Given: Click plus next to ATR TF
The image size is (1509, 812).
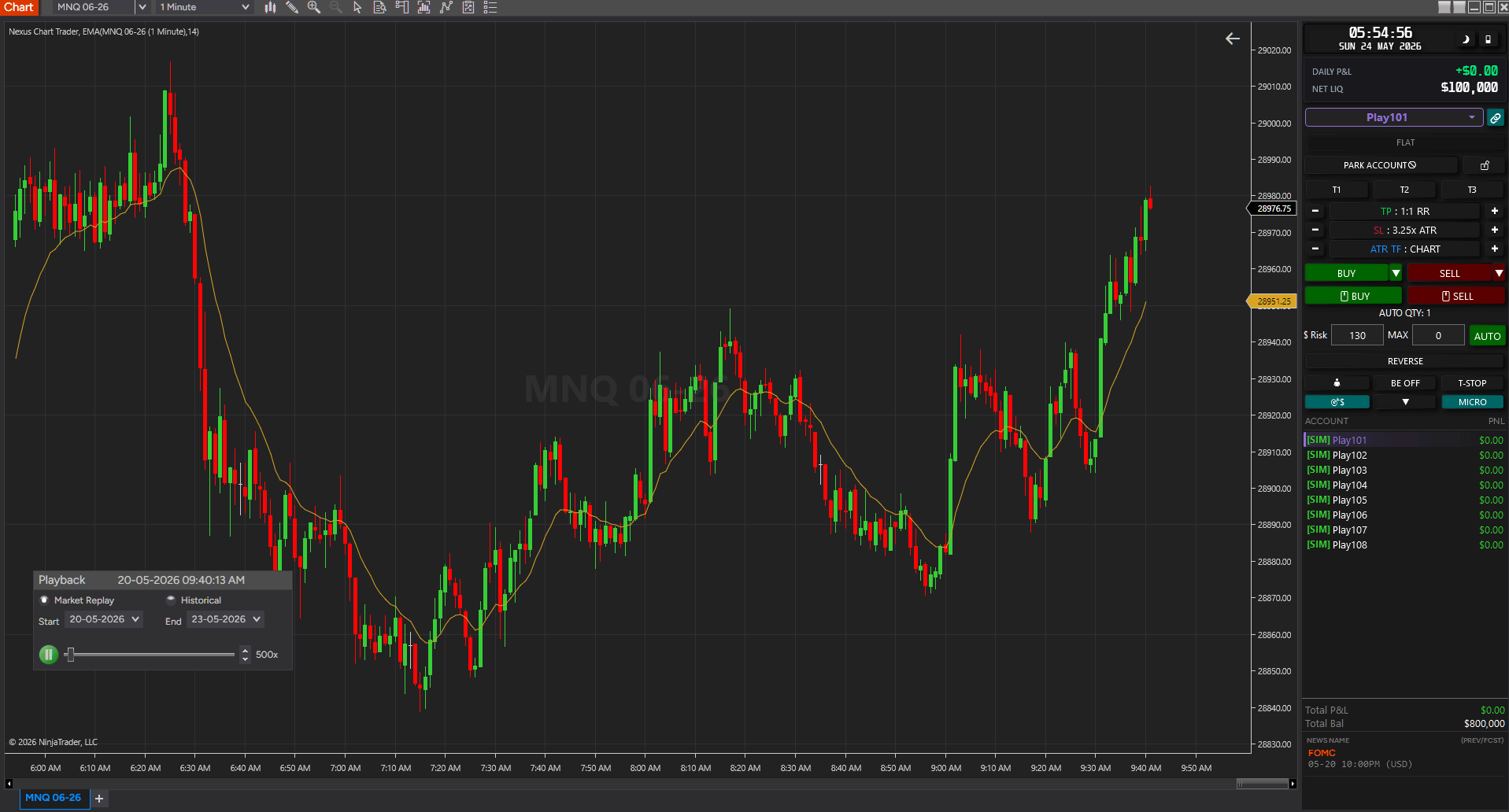Looking at the screenshot, I should (x=1494, y=249).
